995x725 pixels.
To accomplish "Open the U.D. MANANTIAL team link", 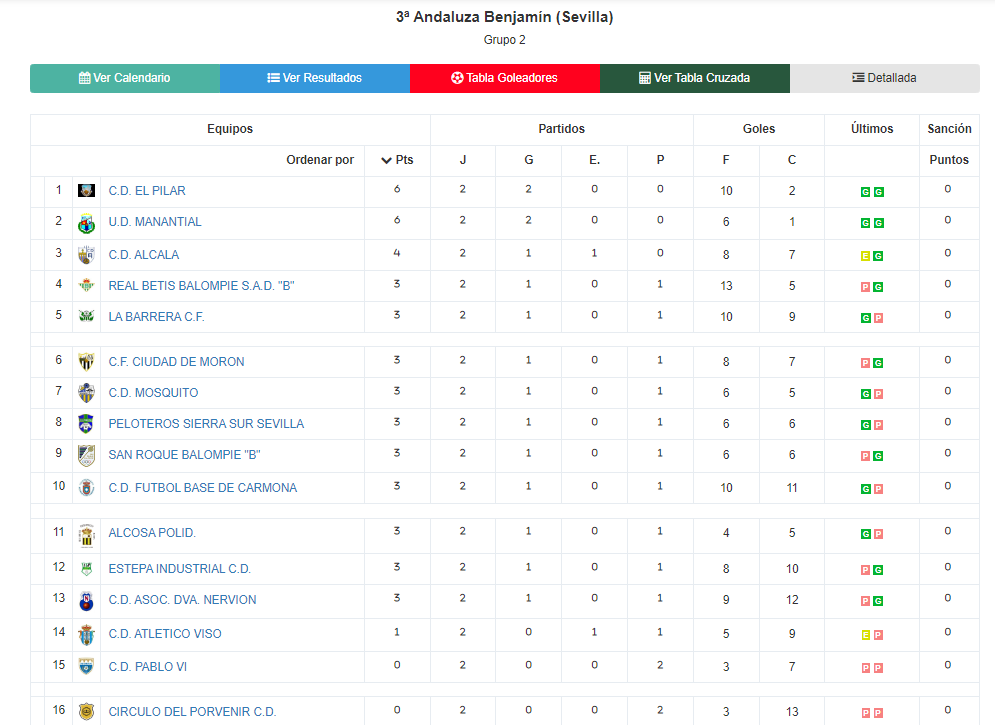I will (155, 222).
